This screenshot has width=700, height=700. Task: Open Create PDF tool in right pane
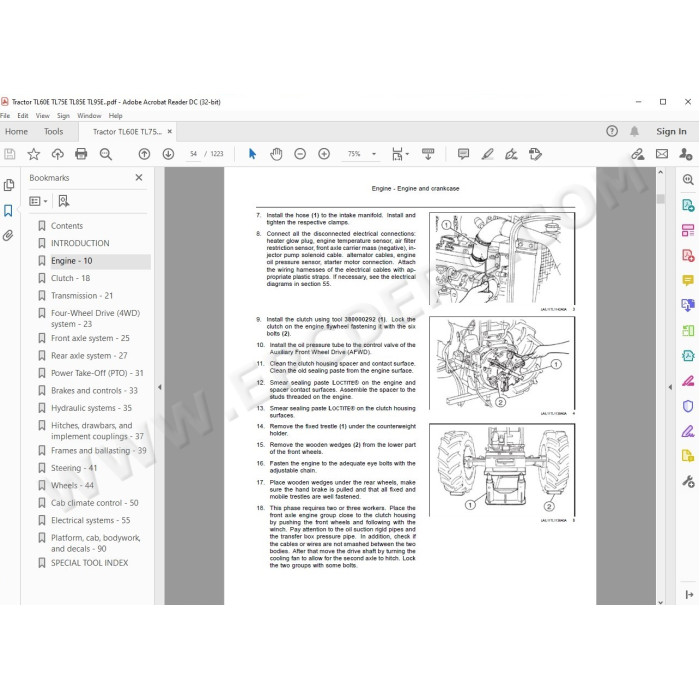[x=688, y=255]
